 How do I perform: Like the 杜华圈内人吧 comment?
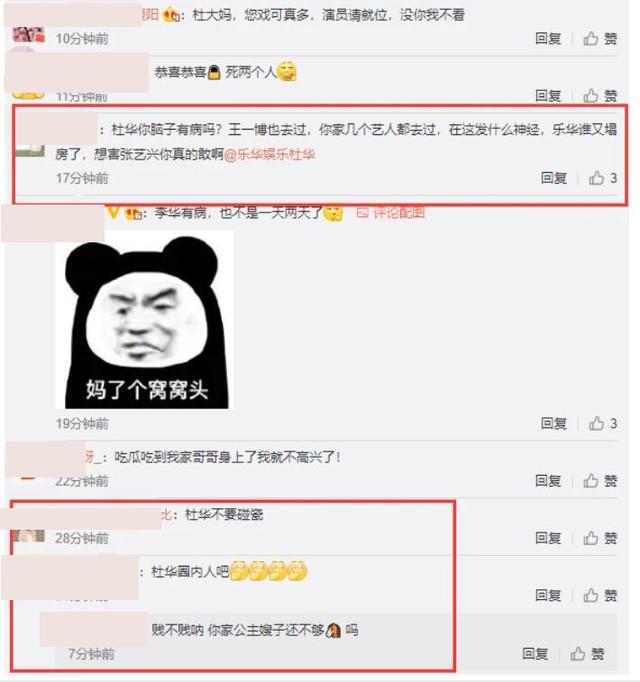point(600,595)
